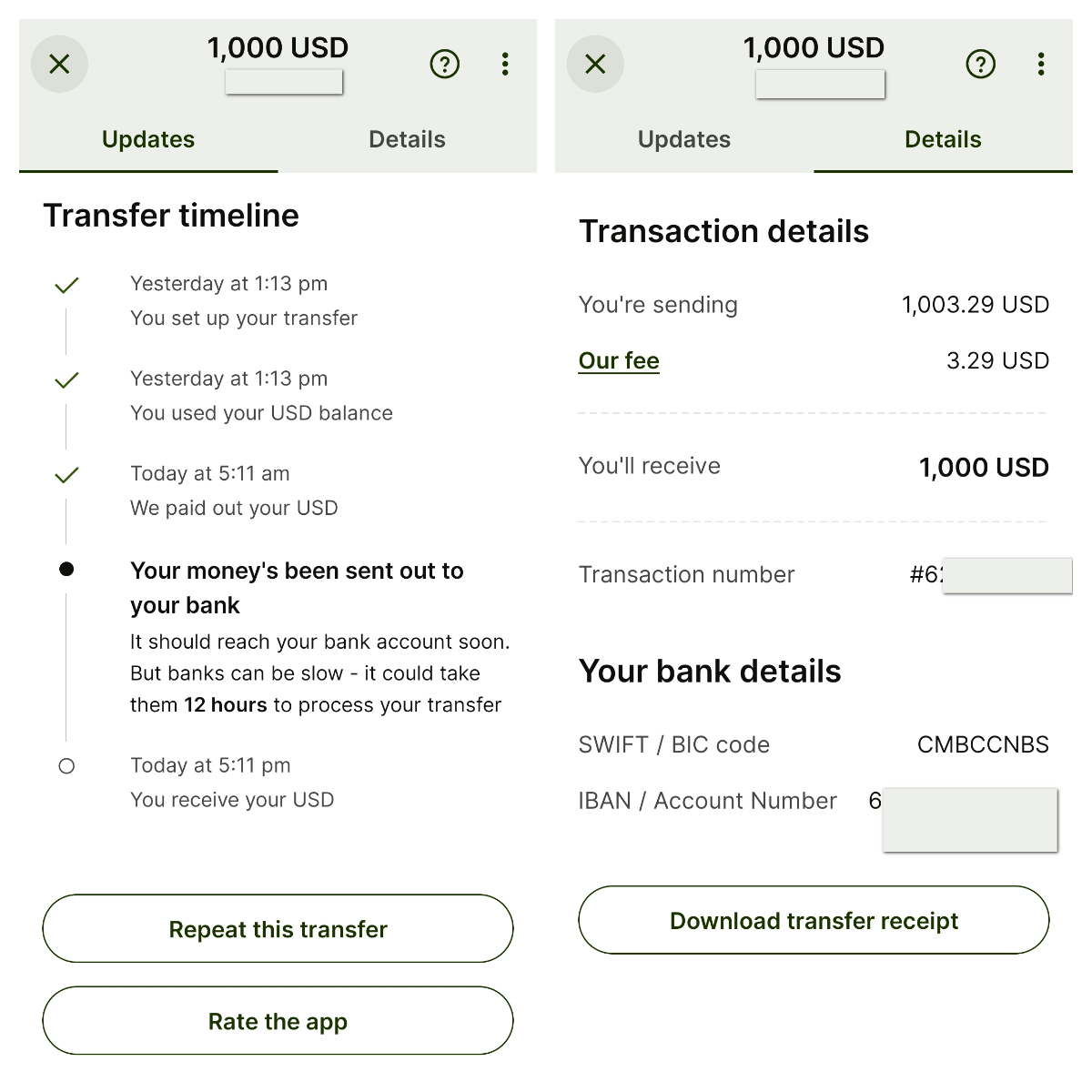Click the empty circle for 'You receive your USD'

pyautogui.click(x=66, y=766)
